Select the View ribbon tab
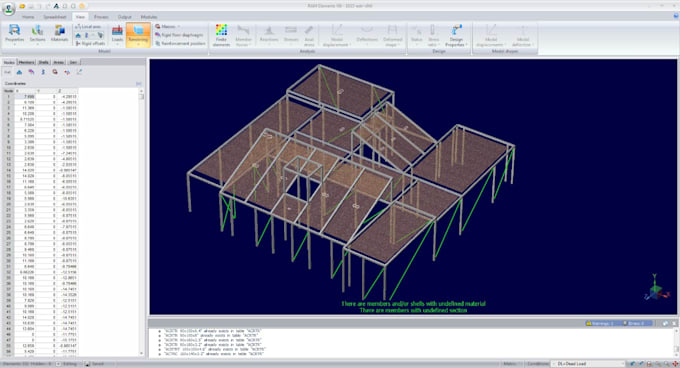Image resolution: width=680 pixels, height=368 pixels. pos(80,17)
